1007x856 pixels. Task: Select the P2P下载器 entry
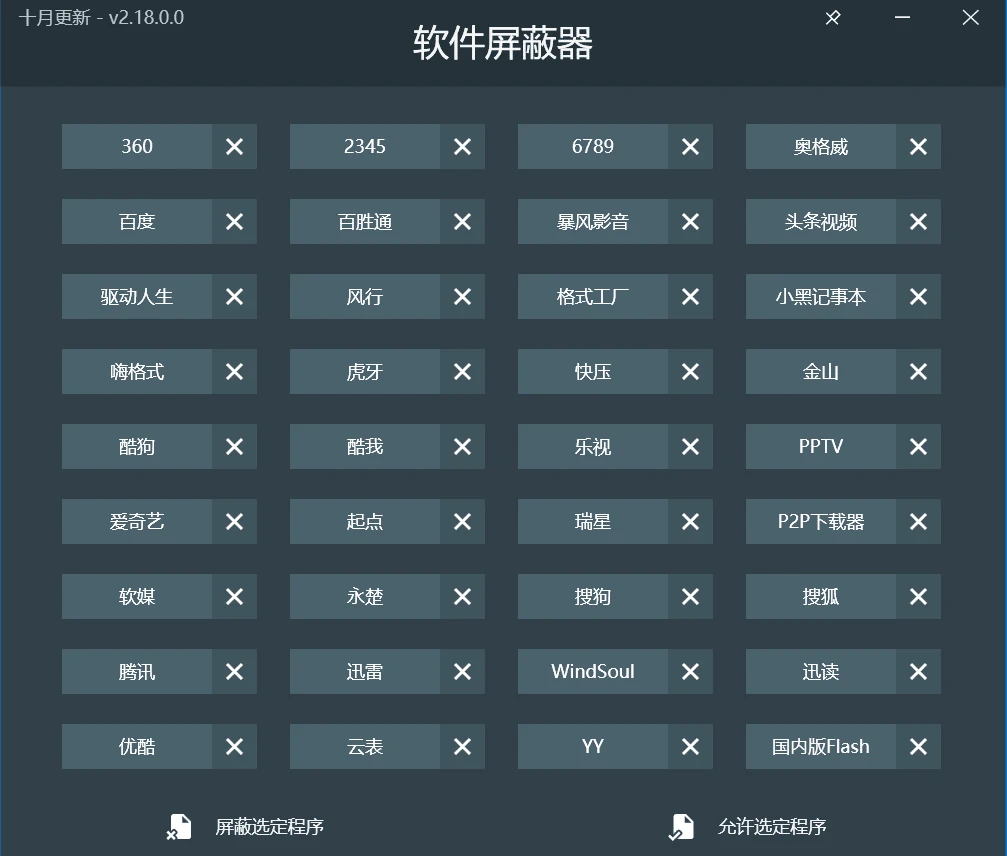click(x=821, y=522)
